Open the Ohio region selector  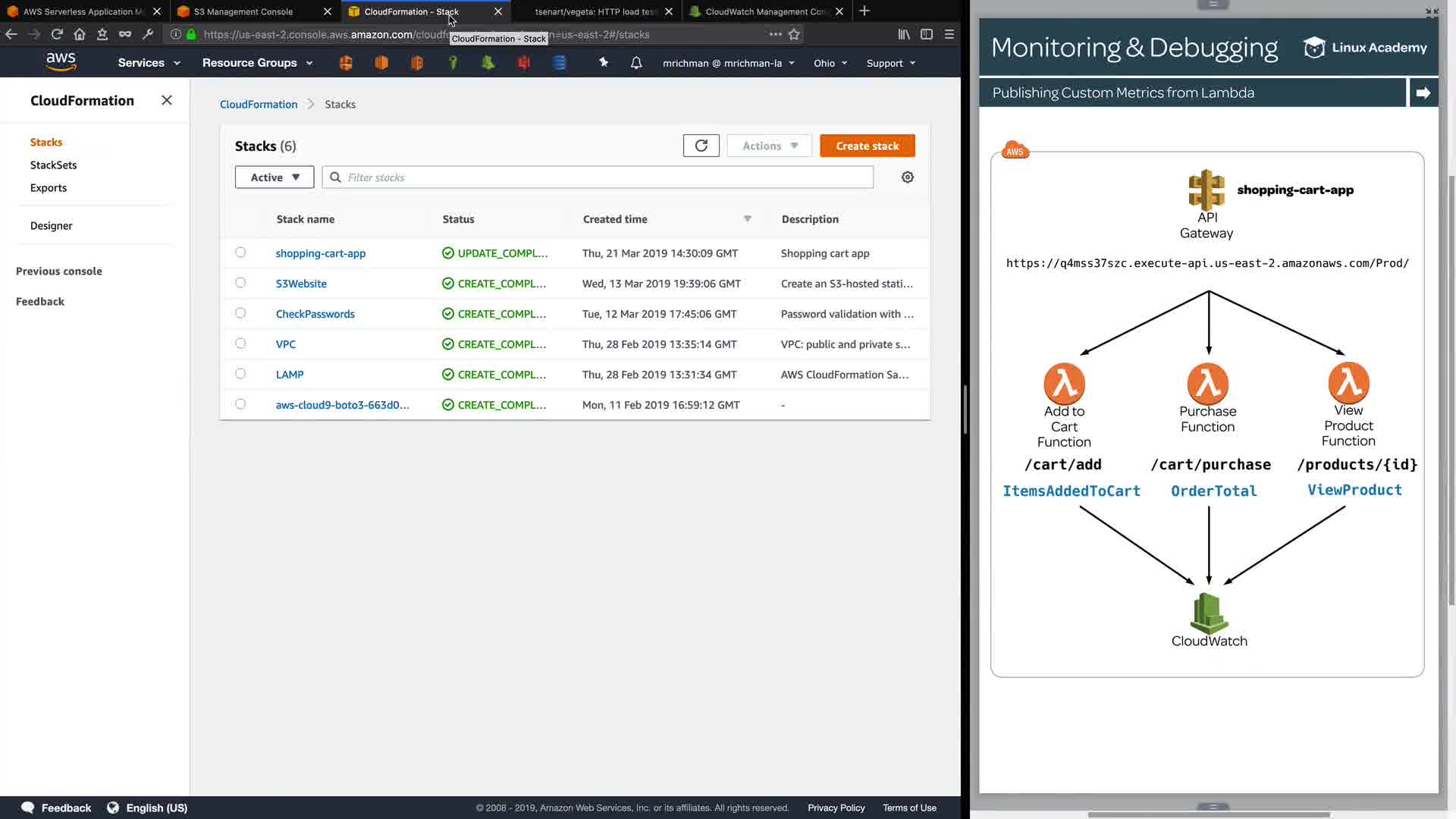[830, 63]
